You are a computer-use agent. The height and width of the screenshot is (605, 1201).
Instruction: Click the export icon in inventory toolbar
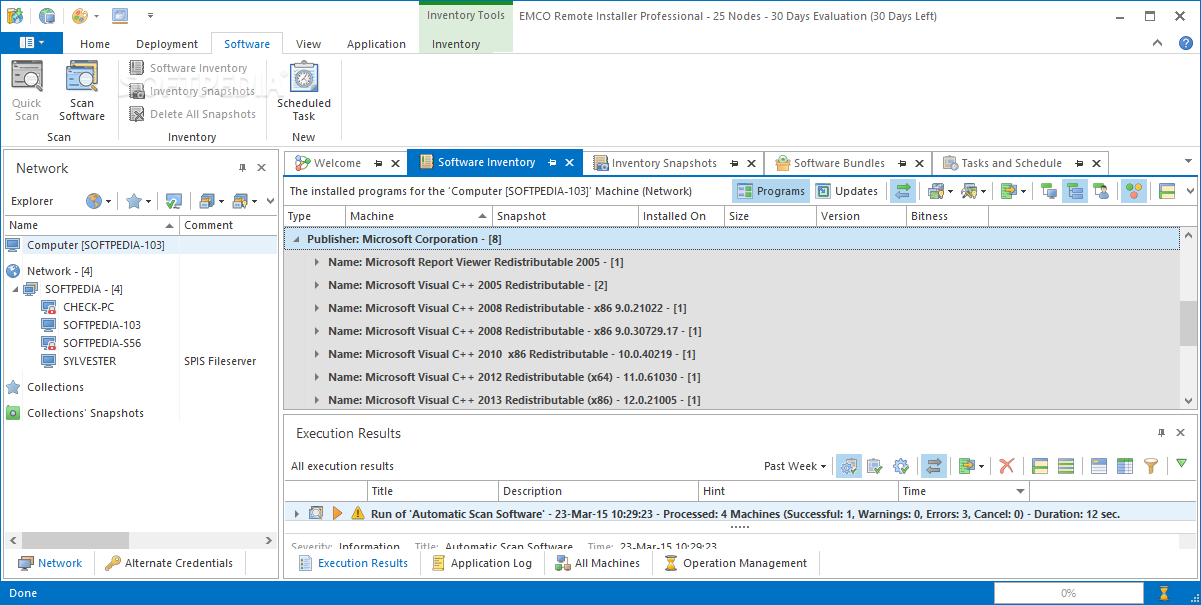pyautogui.click(x=1011, y=191)
